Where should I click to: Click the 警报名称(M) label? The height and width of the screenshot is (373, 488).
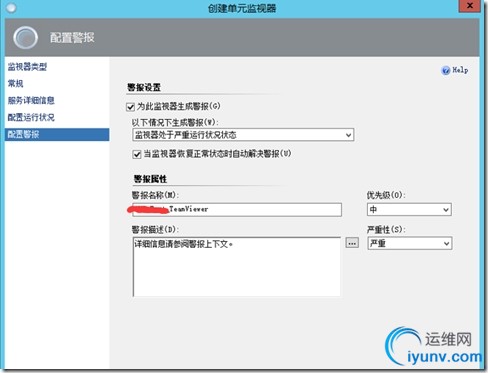click(155, 195)
